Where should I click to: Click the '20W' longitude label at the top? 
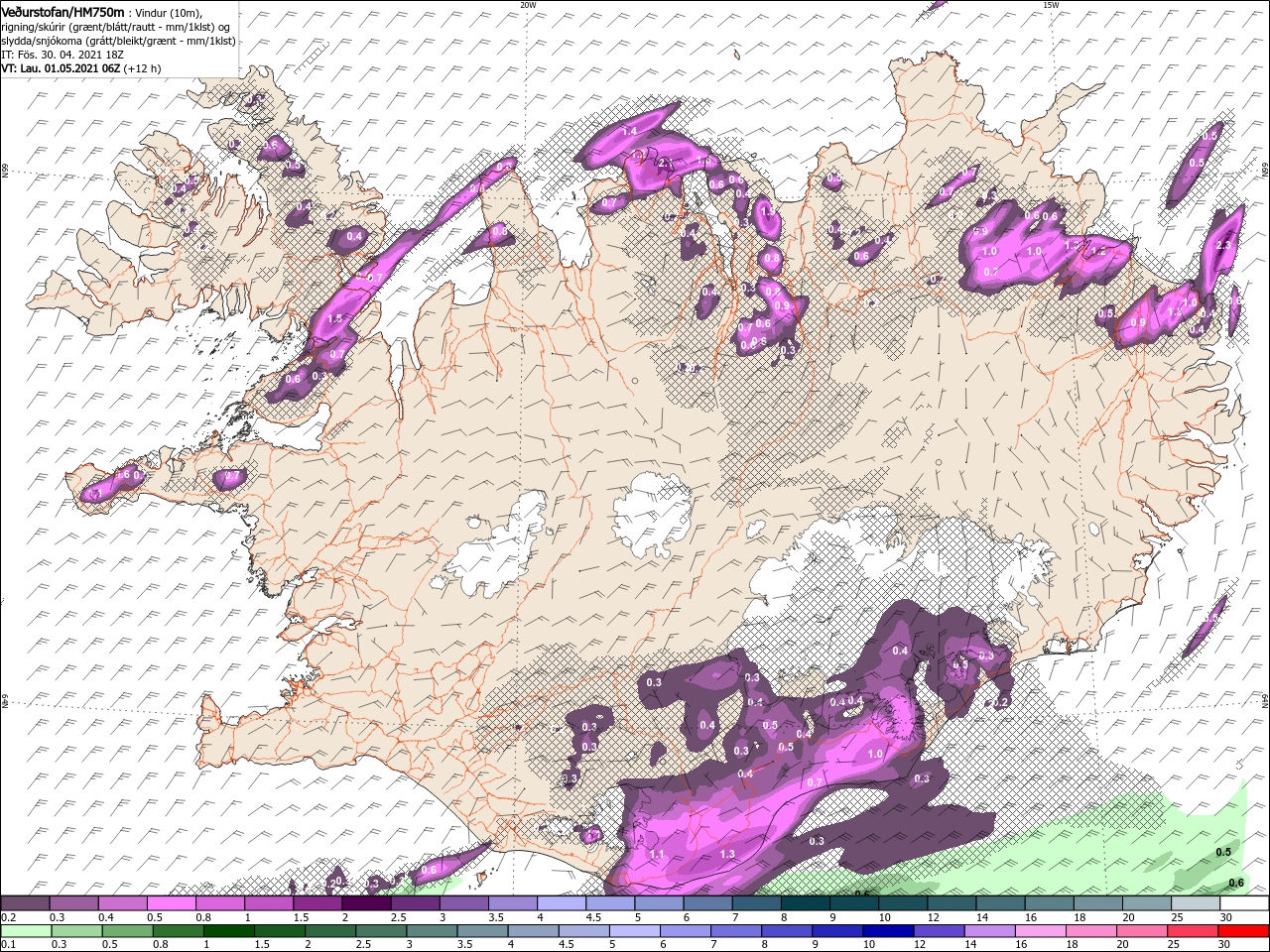tap(528, 5)
